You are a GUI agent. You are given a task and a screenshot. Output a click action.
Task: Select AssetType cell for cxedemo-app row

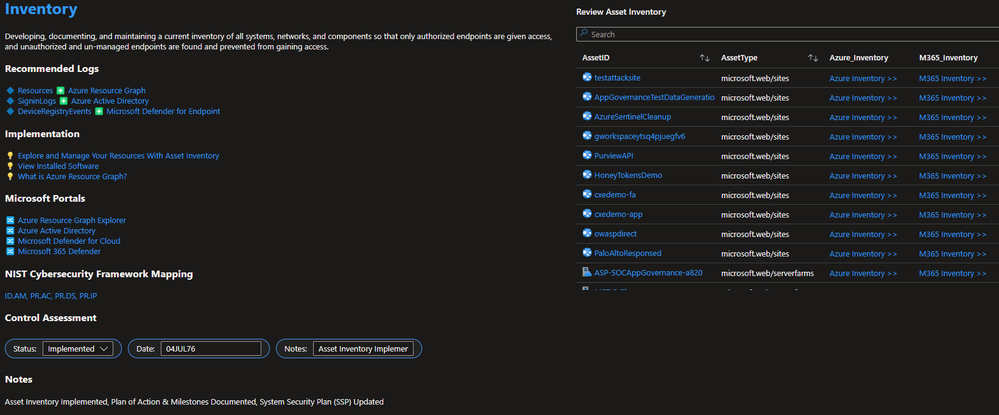[x=754, y=214]
